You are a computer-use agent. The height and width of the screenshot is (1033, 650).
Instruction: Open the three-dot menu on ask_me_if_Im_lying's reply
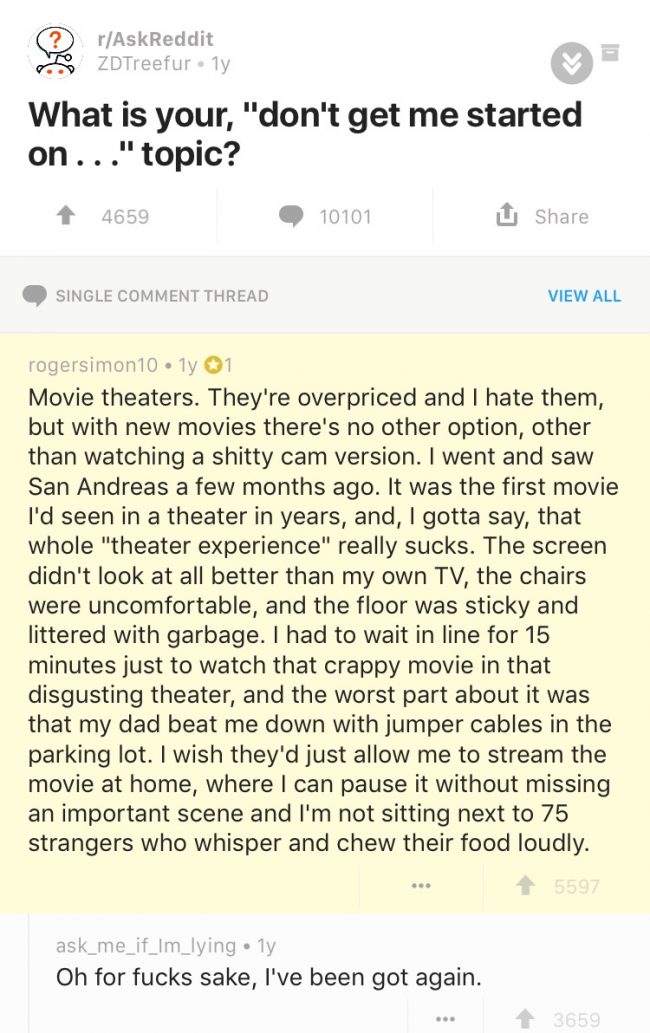[x=445, y=1019]
